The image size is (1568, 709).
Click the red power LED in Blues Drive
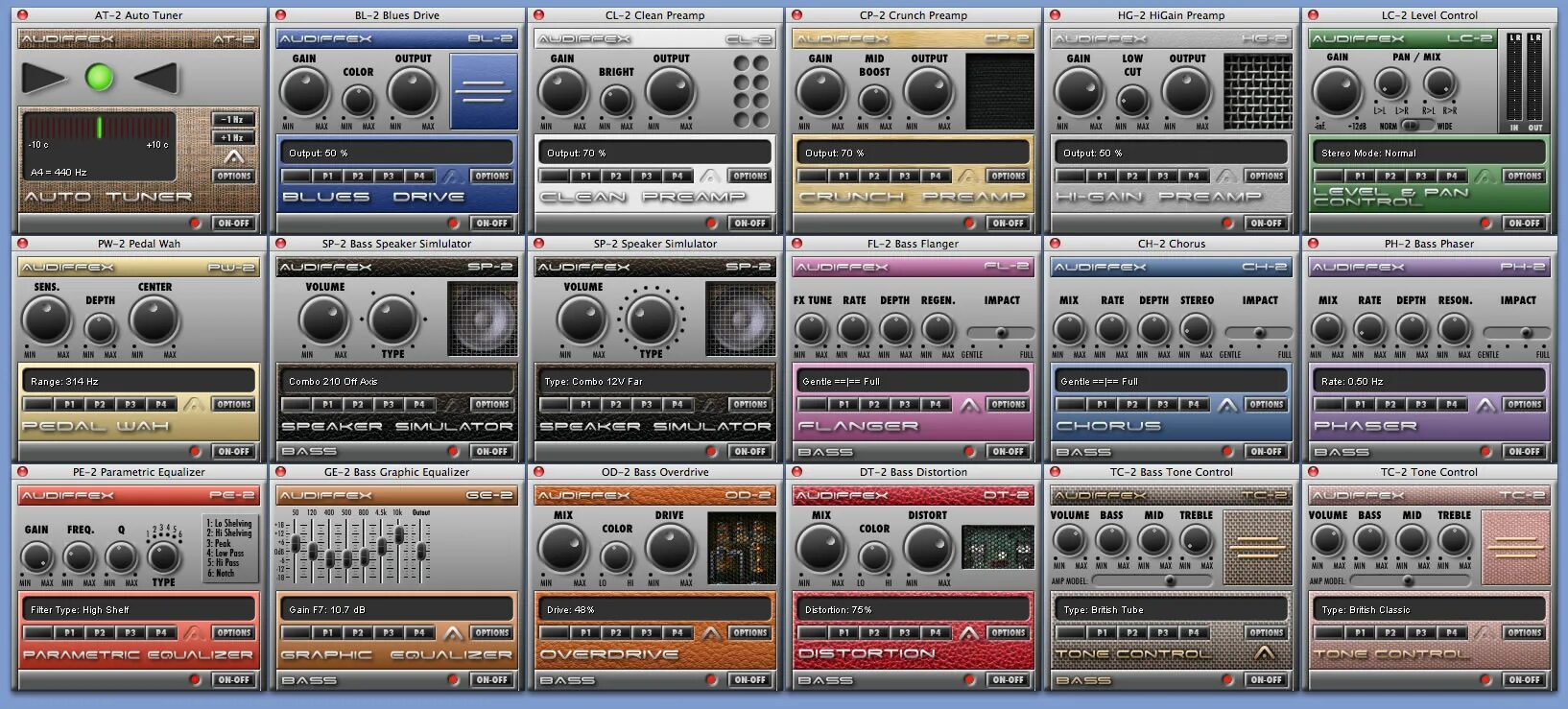point(453,223)
